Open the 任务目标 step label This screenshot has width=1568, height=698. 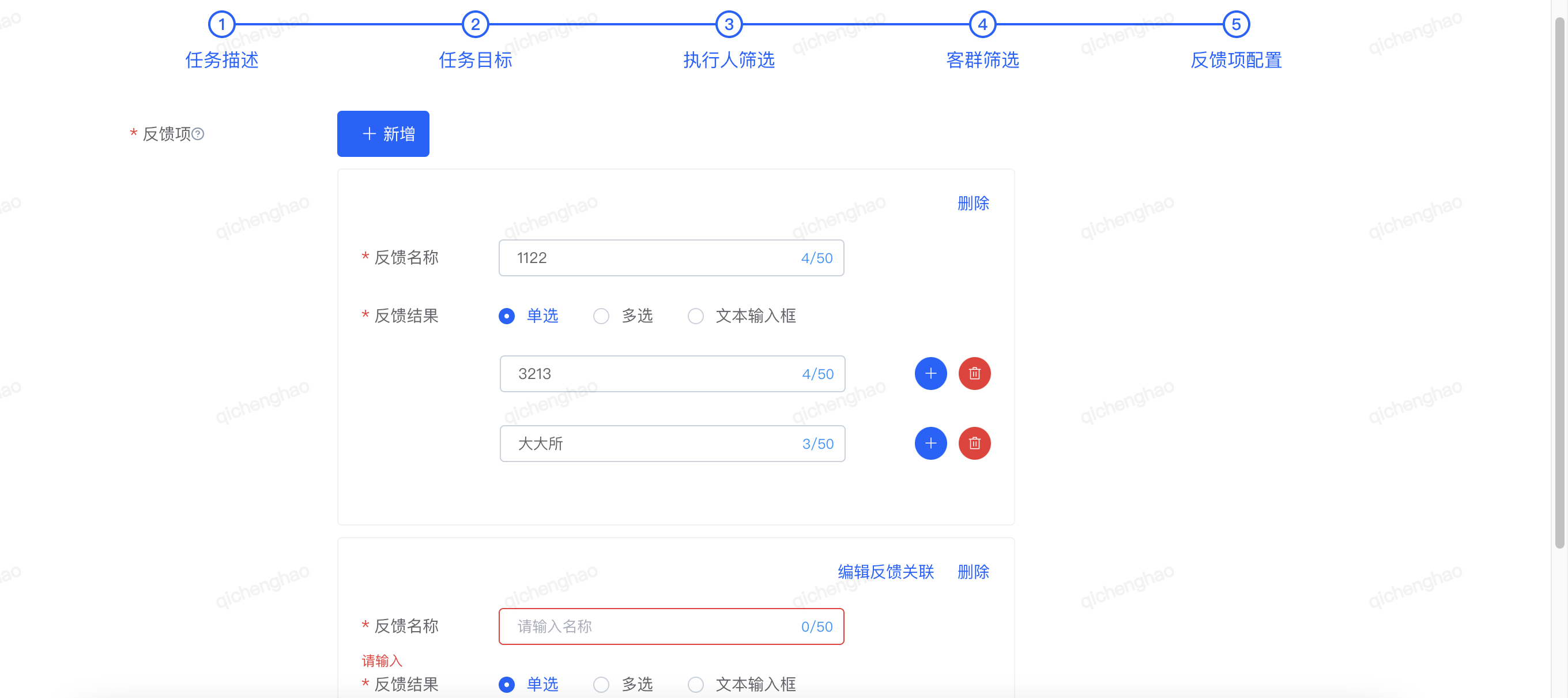tap(476, 59)
